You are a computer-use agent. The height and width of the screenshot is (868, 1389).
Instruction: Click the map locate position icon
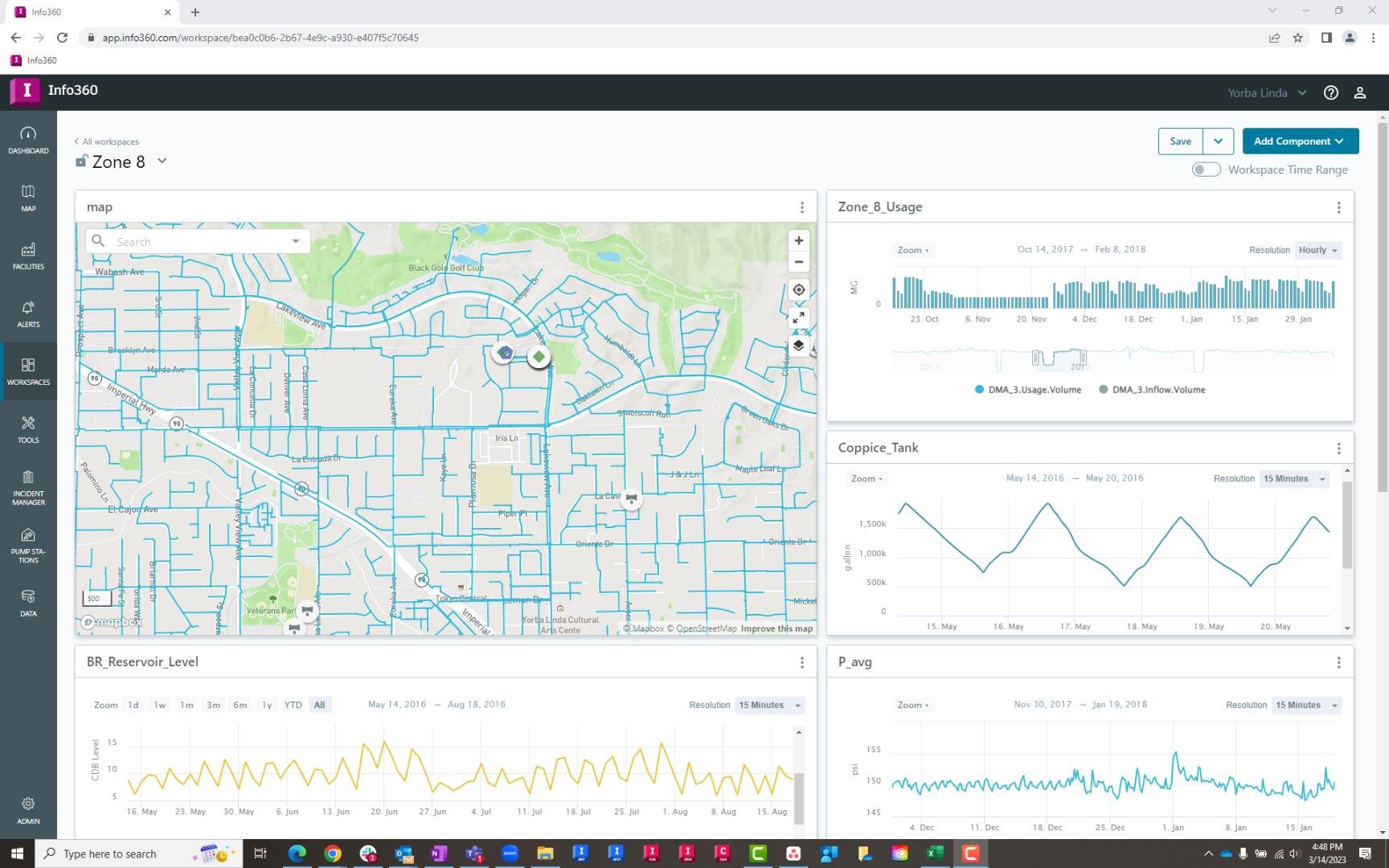(798, 289)
